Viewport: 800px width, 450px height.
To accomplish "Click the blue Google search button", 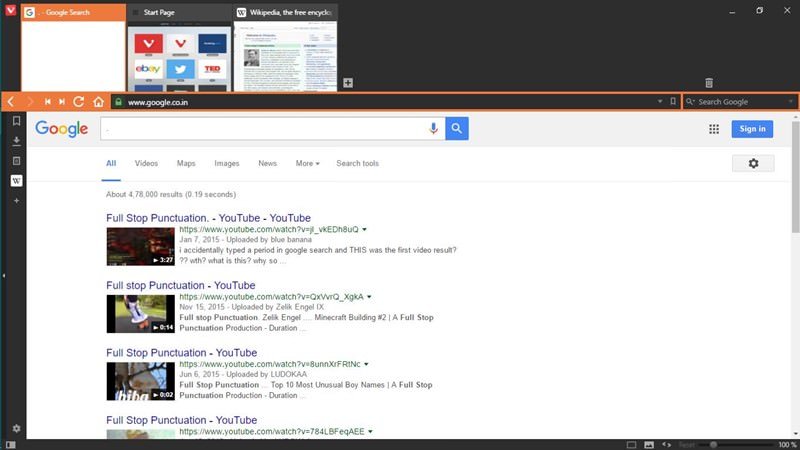I will click(x=457, y=129).
